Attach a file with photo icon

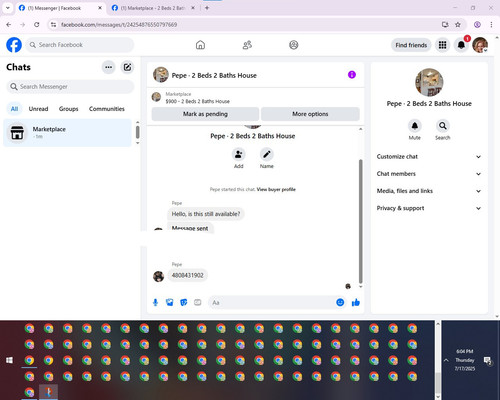coord(169,302)
